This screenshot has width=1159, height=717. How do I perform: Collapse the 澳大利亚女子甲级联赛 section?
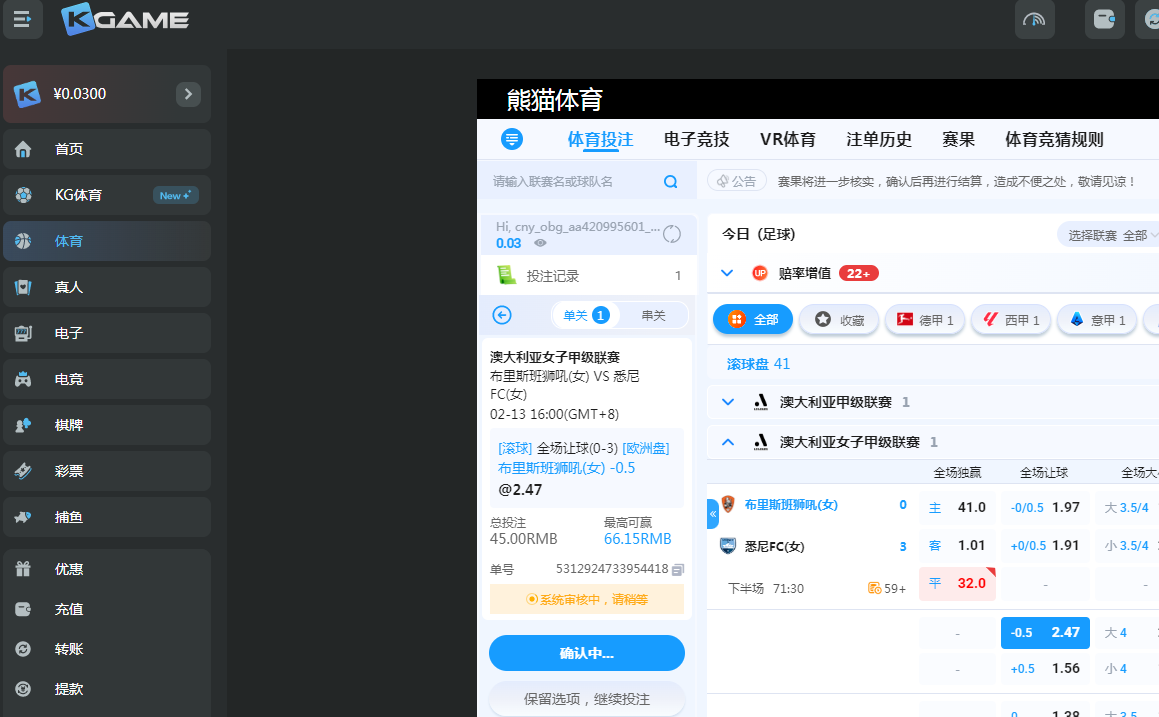[728, 442]
